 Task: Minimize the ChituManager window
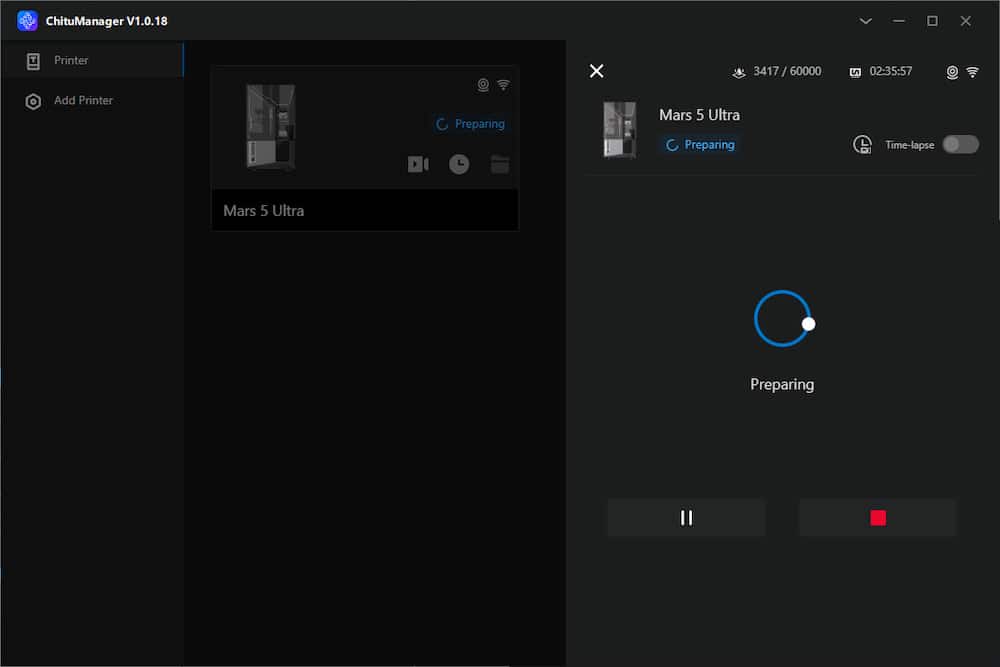[x=899, y=21]
